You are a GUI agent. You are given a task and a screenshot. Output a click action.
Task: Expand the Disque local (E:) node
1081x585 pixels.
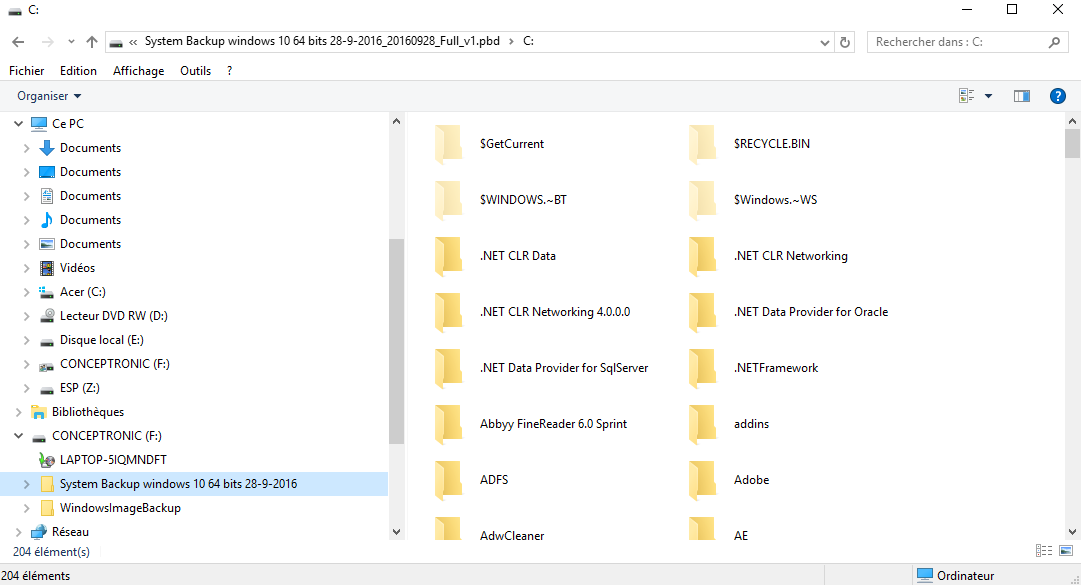pos(26,340)
